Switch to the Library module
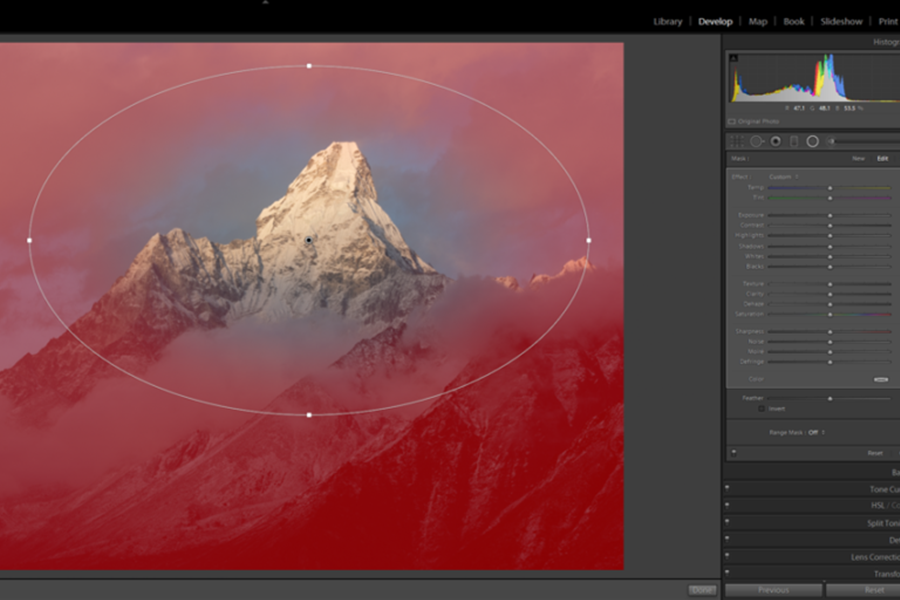900x600 pixels. pos(667,21)
